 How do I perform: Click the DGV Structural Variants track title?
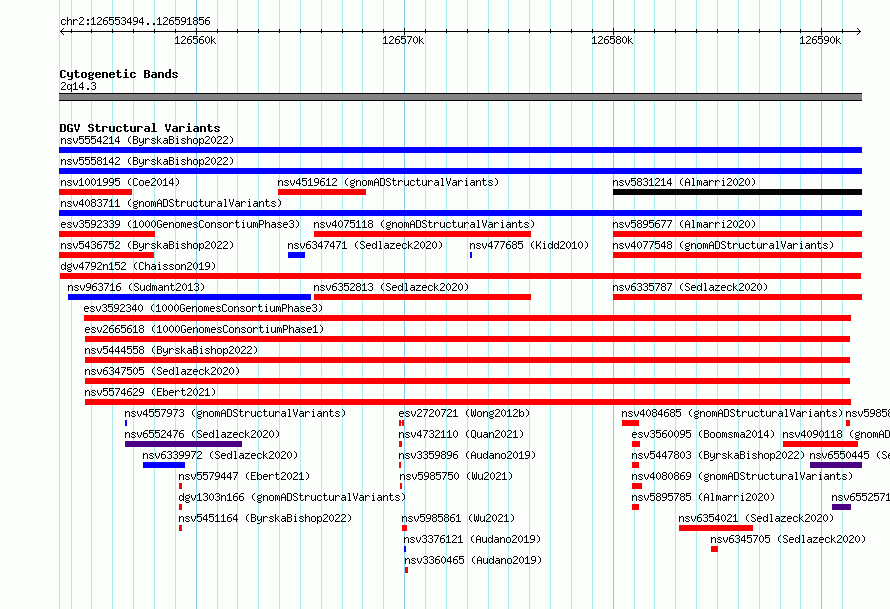tap(140, 128)
